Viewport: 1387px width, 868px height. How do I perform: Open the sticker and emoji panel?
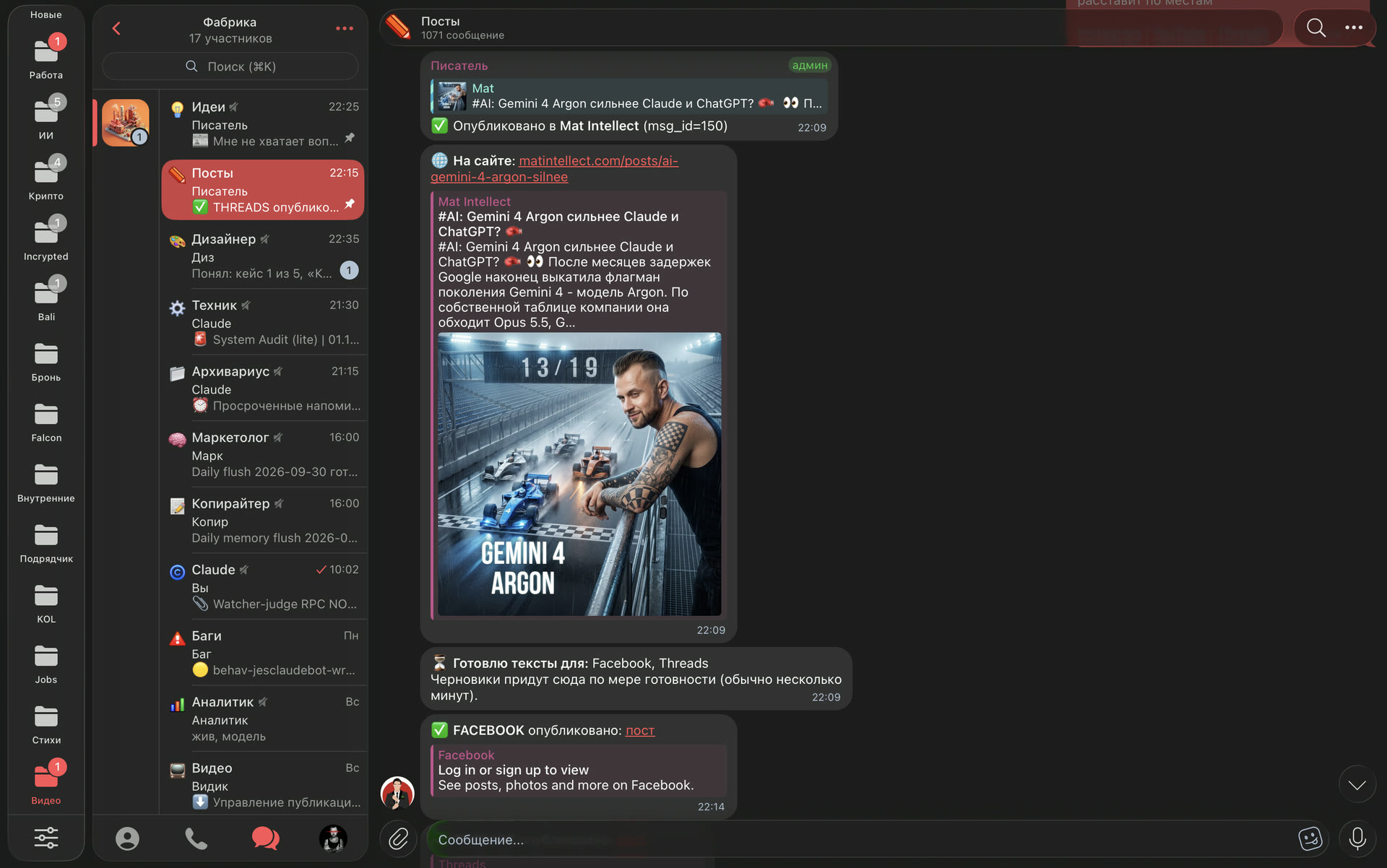(1310, 838)
